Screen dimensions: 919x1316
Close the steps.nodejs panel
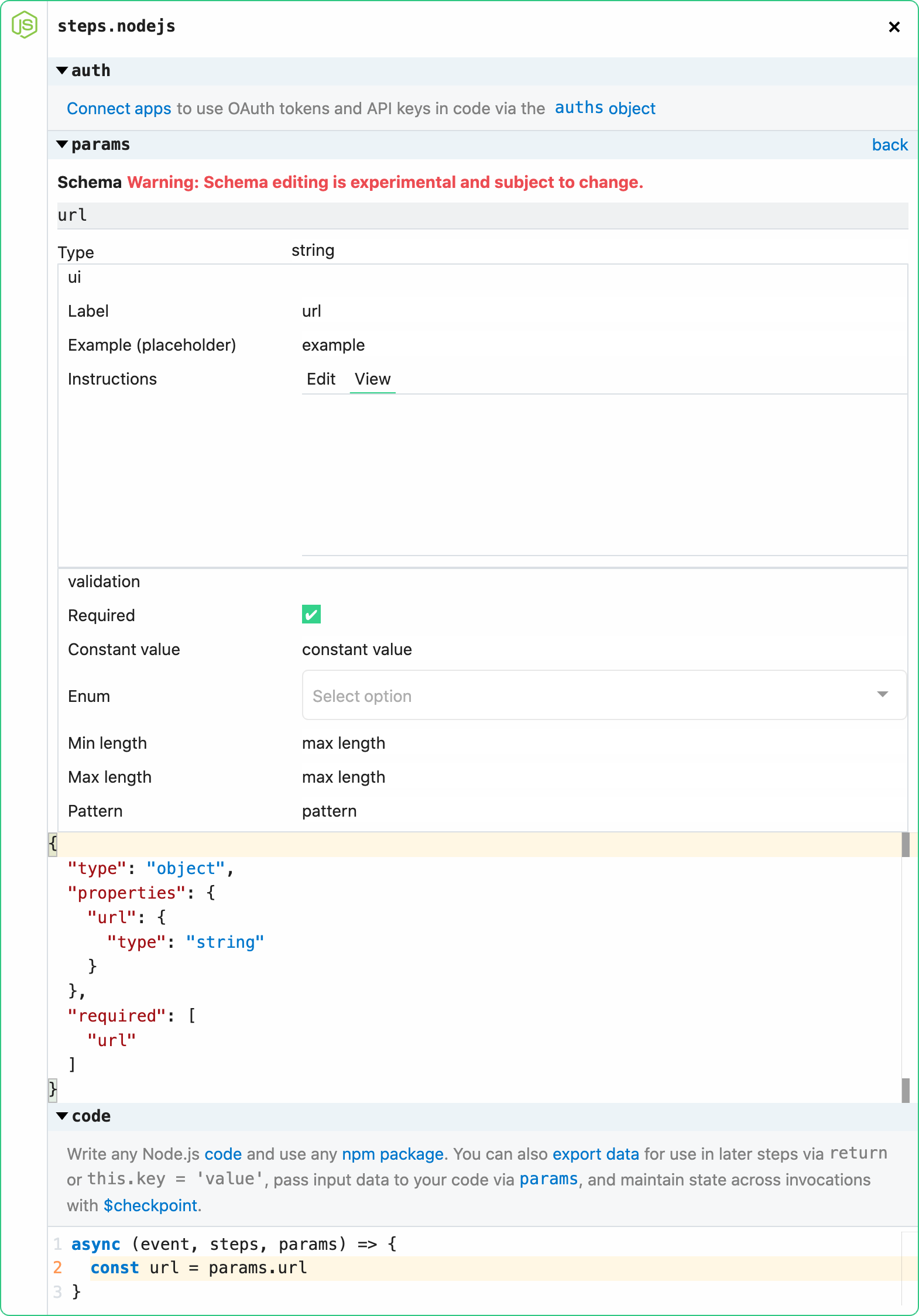(894, 27)
